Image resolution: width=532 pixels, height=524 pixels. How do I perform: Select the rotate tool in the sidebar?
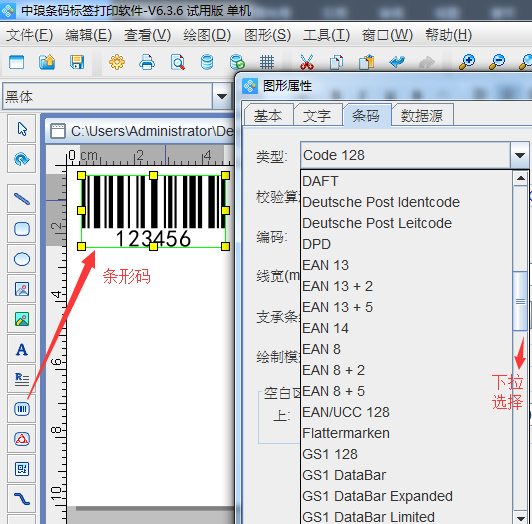click(22, 159)
